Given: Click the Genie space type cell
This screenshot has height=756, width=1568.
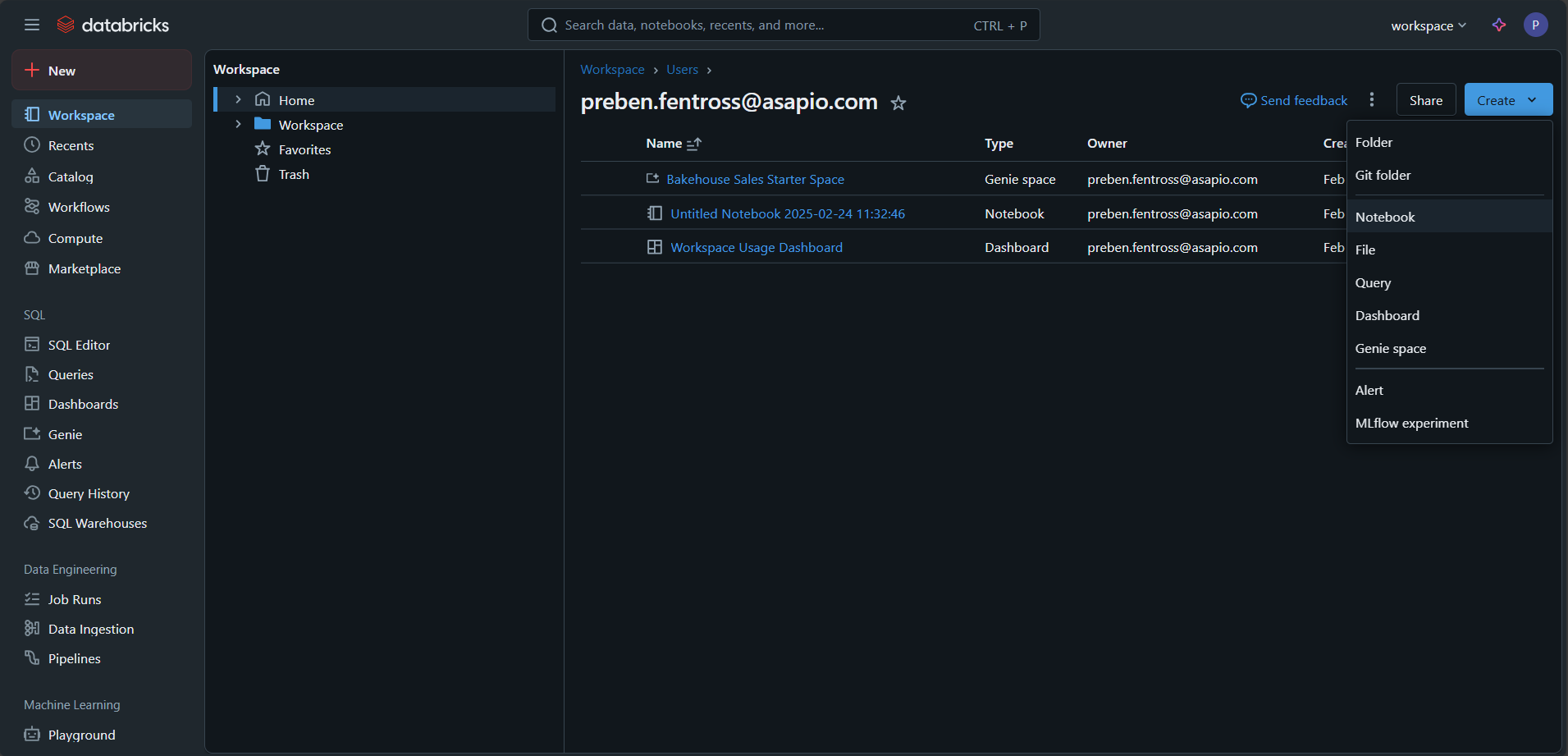Looking at the screenshot, I should tap(1020, 179).
